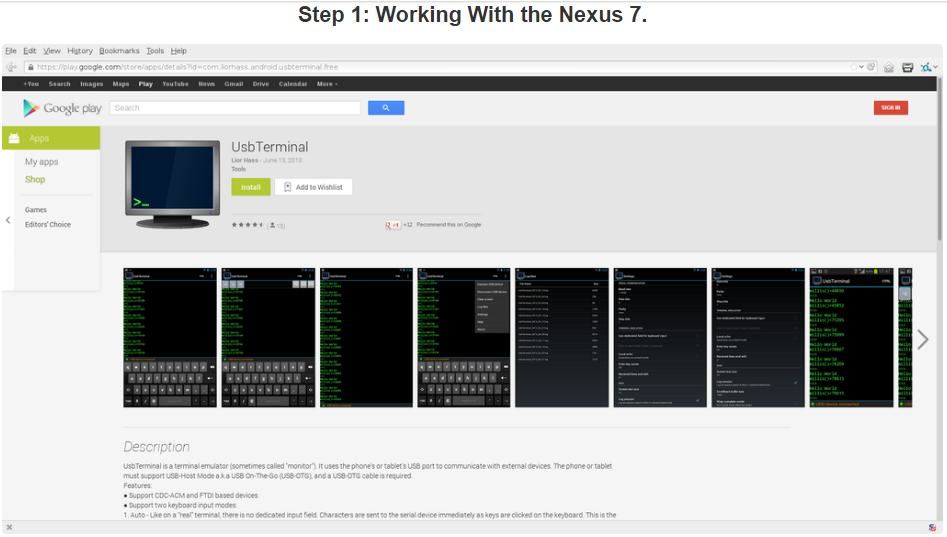The image size is (947, 537).
Task: Click the Android Apps icon
Action: (x=14, y=138)
